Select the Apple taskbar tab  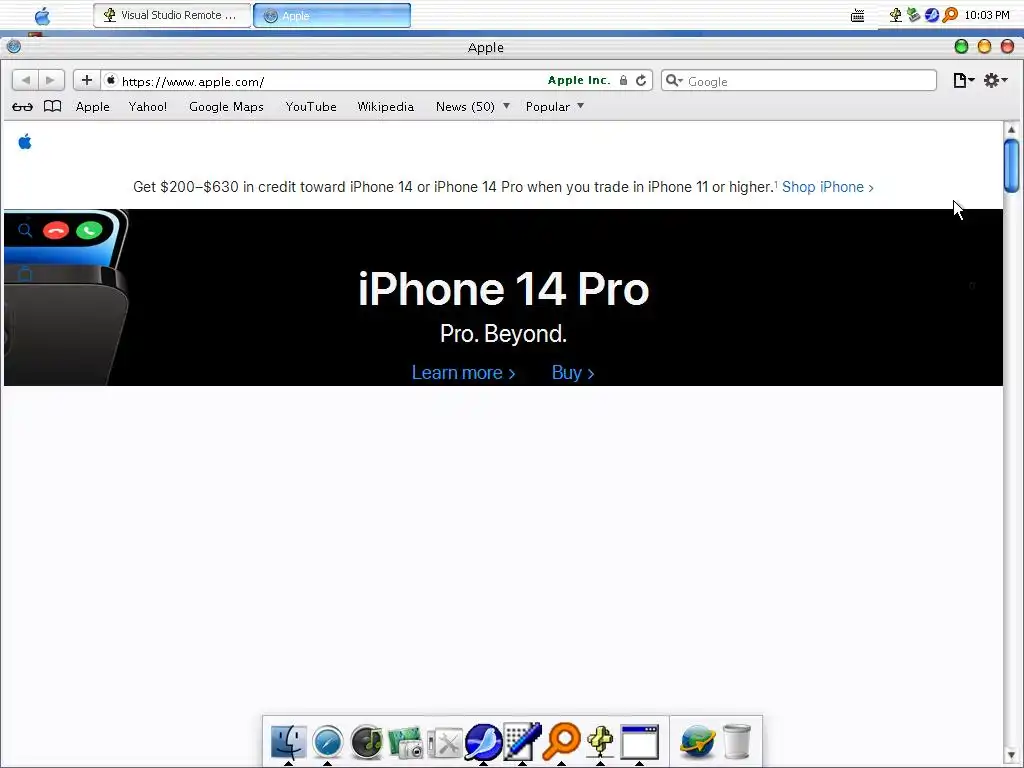(x=332, y=16)
